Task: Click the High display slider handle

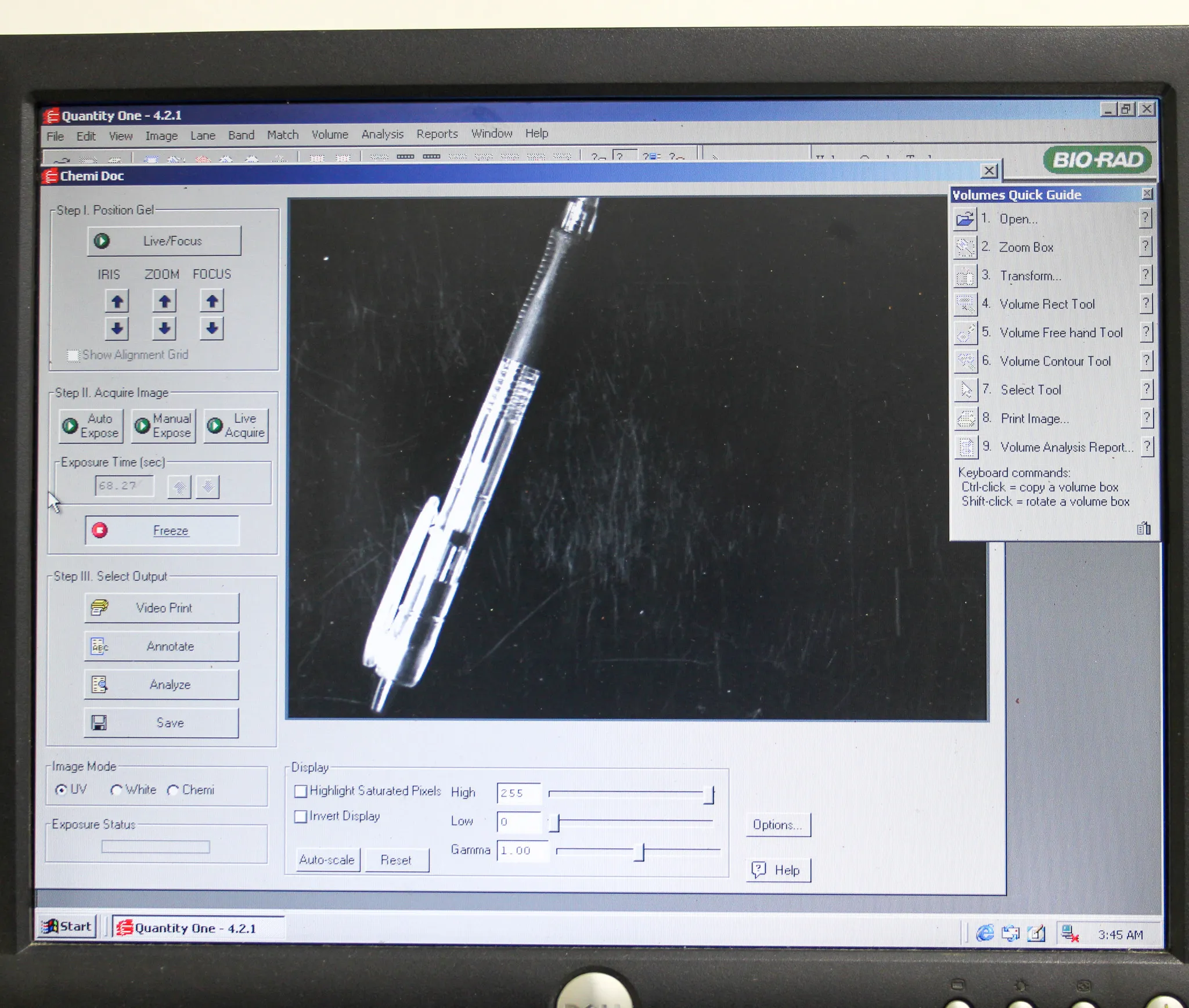Action: (x=708, y=794)
